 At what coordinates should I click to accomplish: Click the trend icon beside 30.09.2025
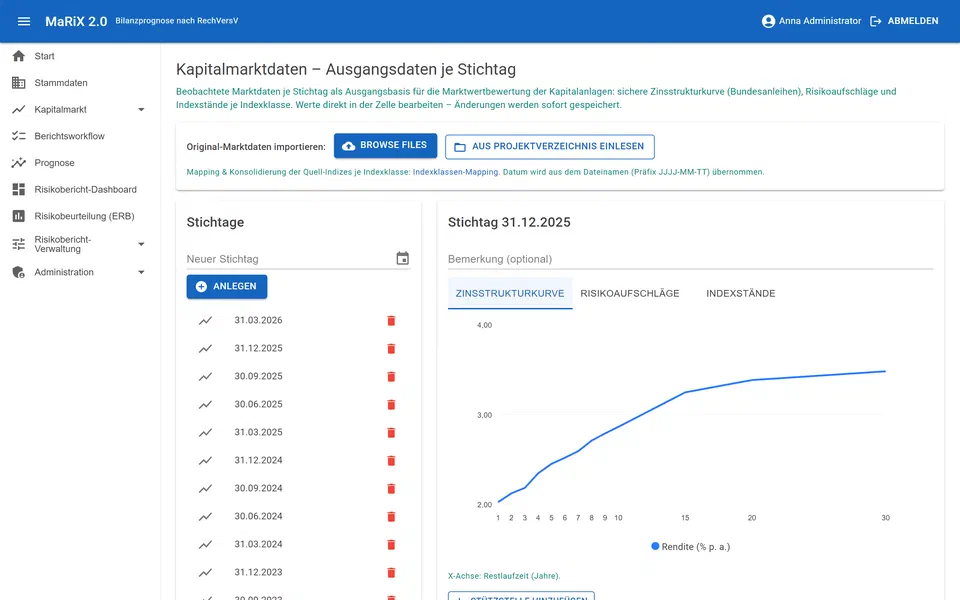(205, 377)
